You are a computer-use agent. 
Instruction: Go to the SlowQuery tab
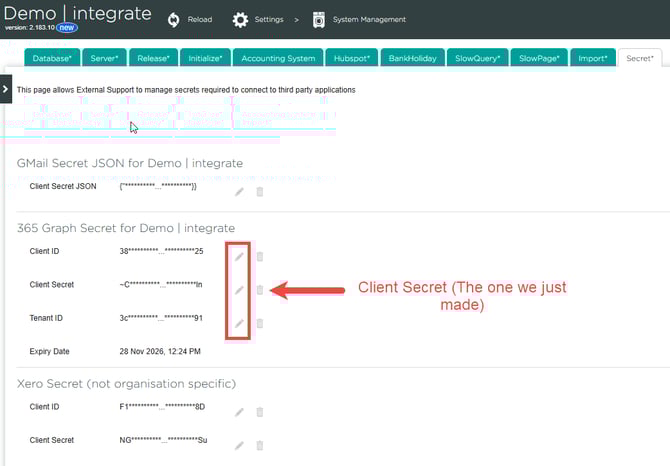475,58
